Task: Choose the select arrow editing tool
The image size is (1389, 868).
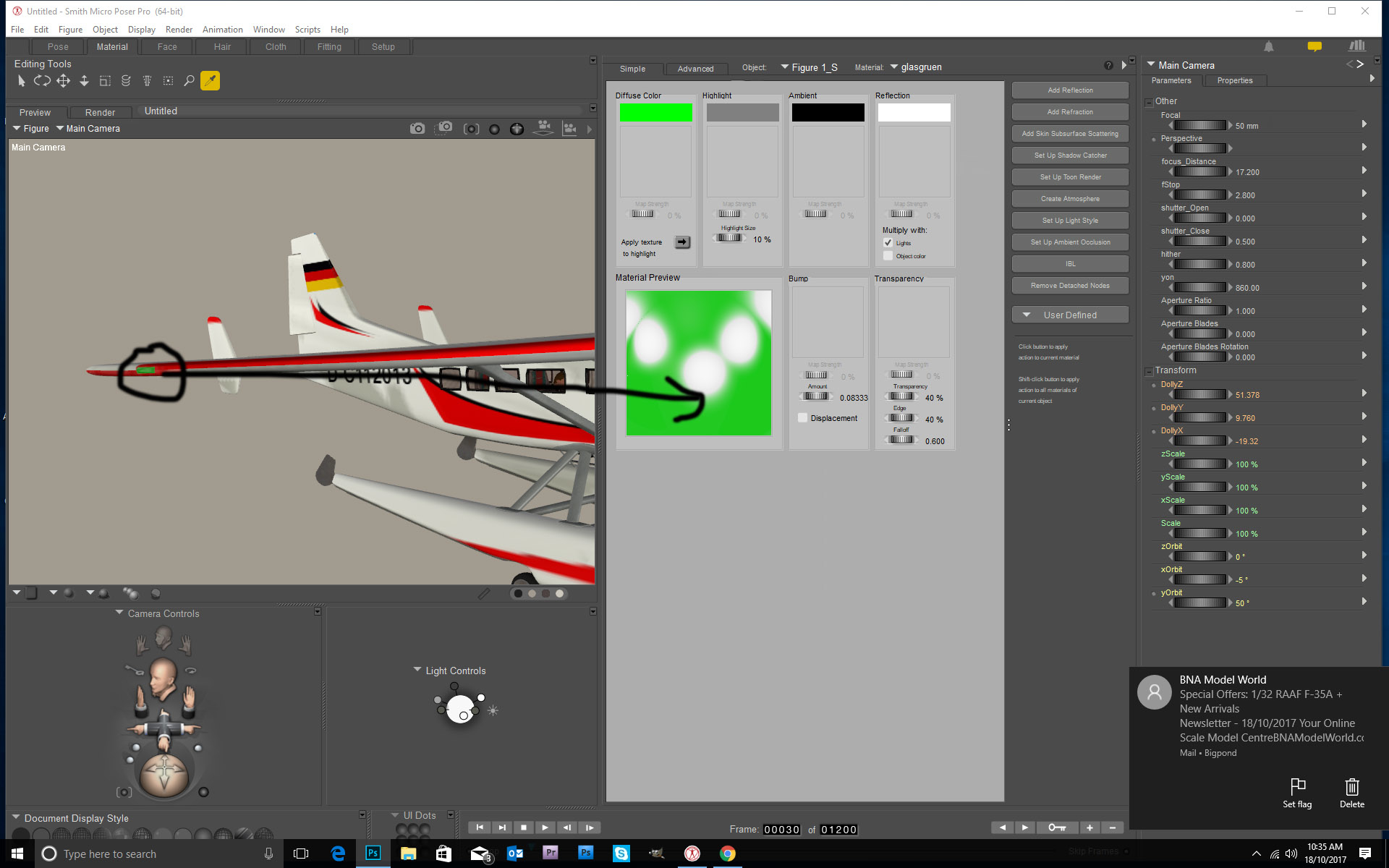Action: coord(21,81)
